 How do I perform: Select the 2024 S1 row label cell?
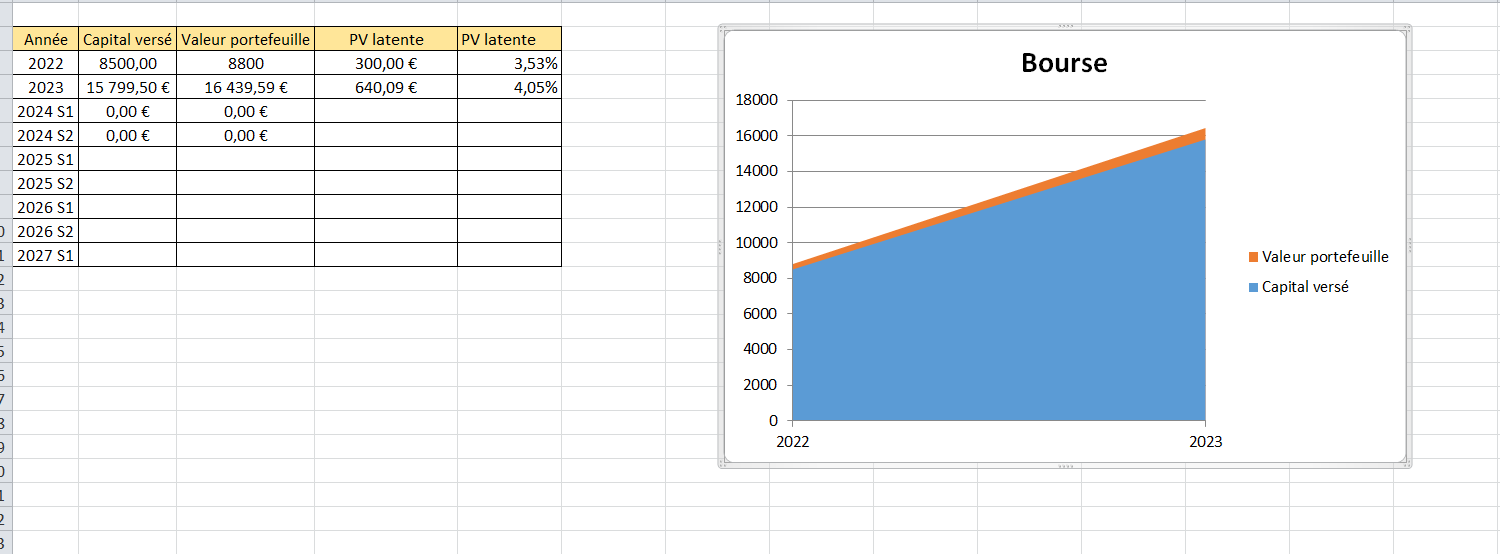[x=46, y=111]
